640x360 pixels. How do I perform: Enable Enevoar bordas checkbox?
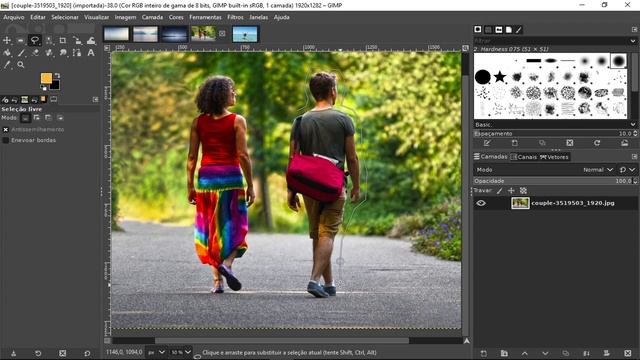pyautogui.click(x=6, y=140)
